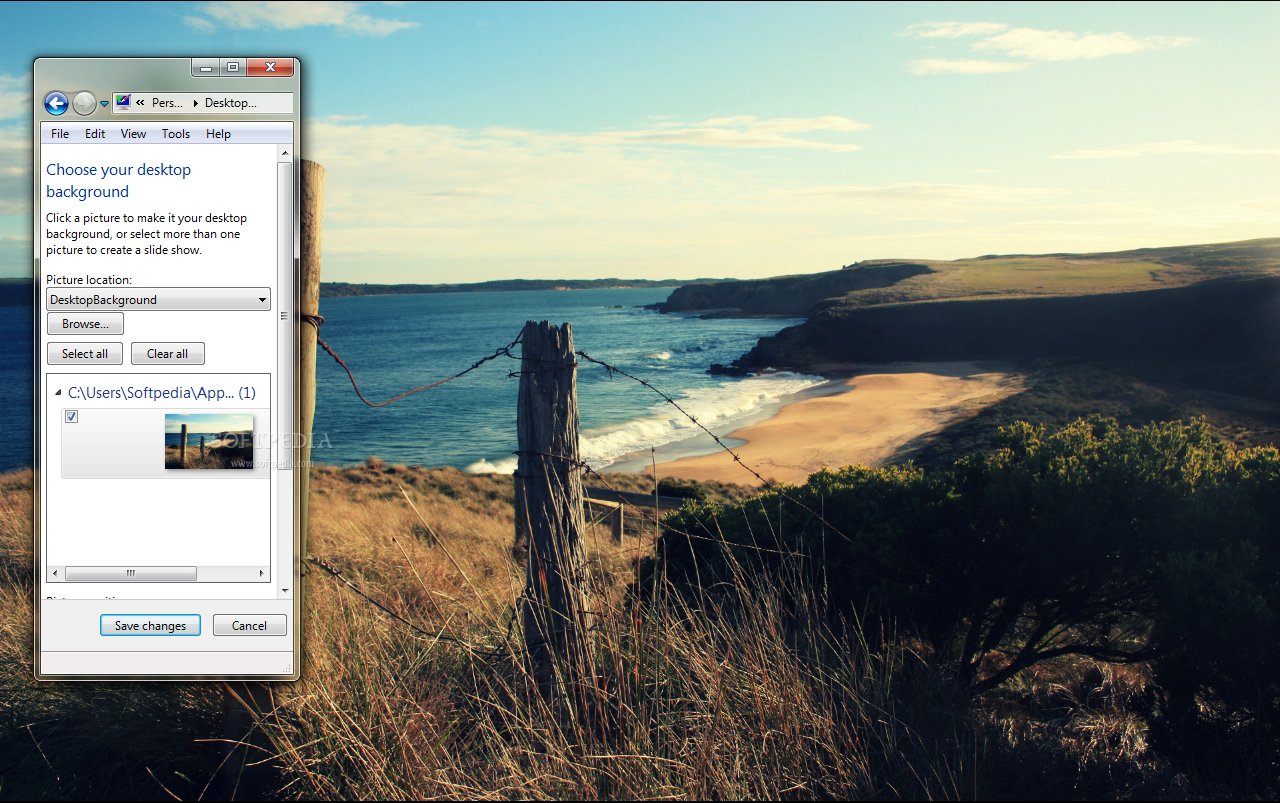Open the arrow between Pers... and Desktop...
Viewport: 1280px width, 803px height.
coord(195,103)
